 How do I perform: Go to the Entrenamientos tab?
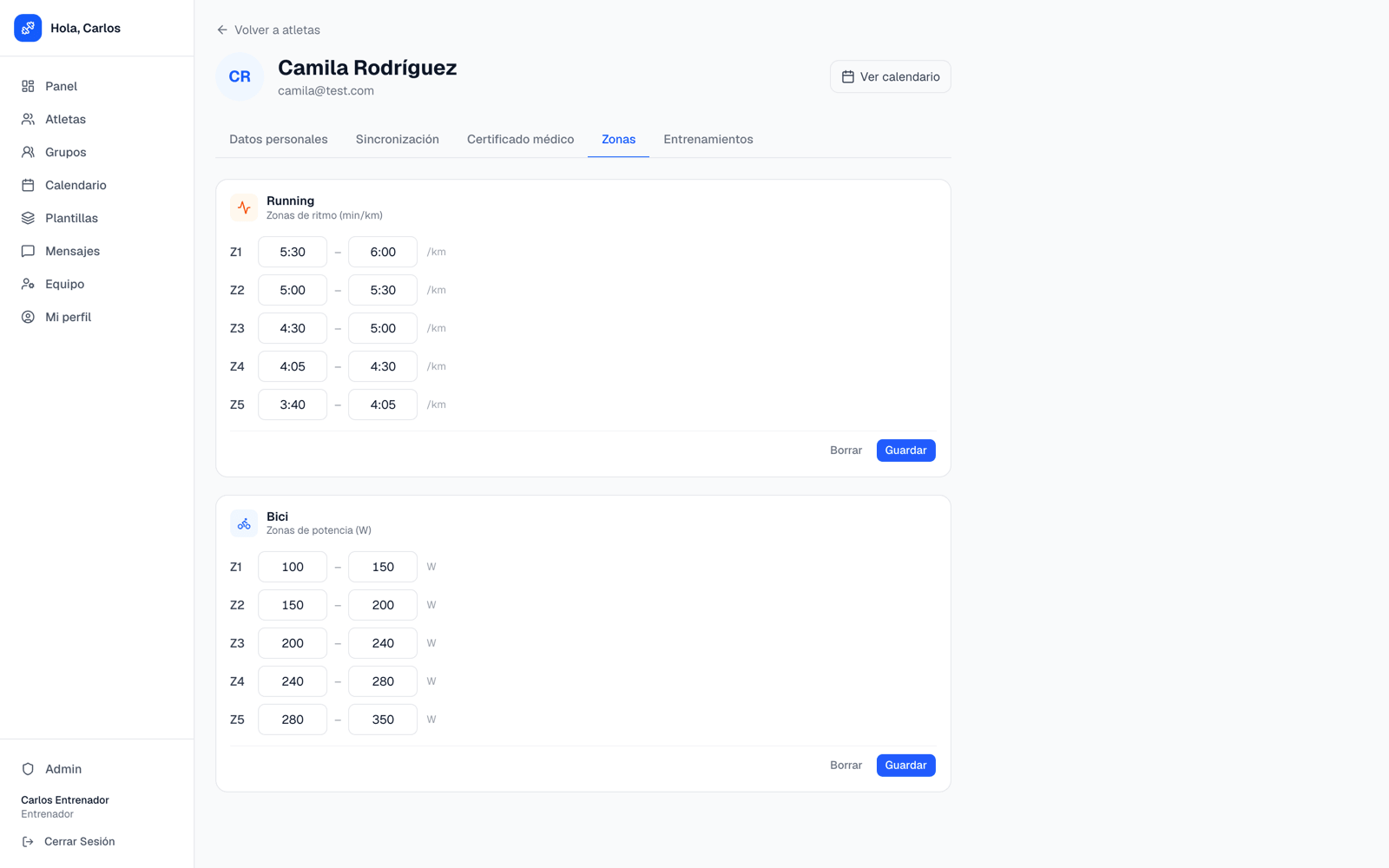pyautogui.click(x=708, y=139)
